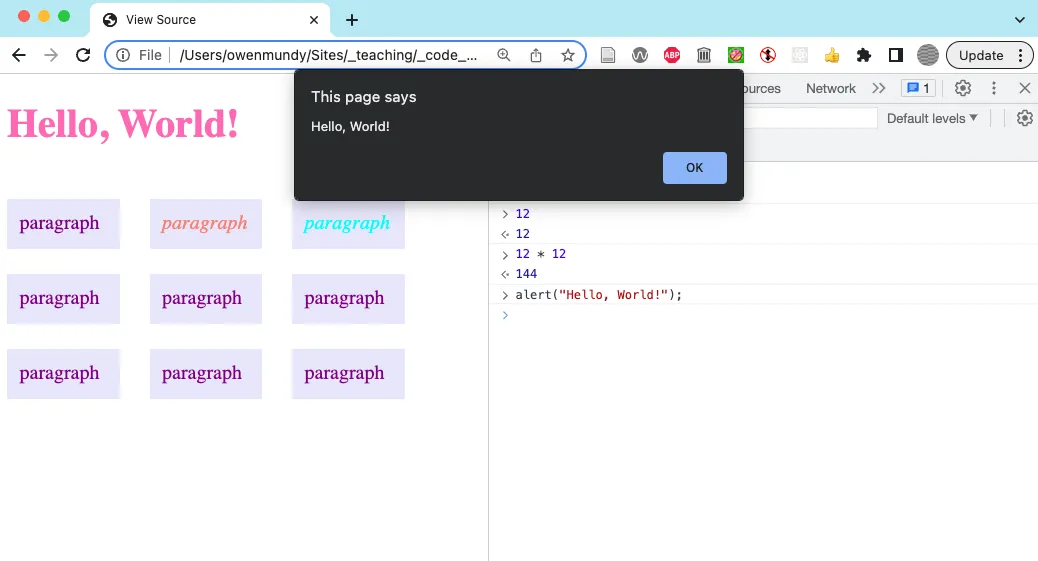1038x561 pixels.
Task: Open the green square extension icon
Action: (735, 55)
